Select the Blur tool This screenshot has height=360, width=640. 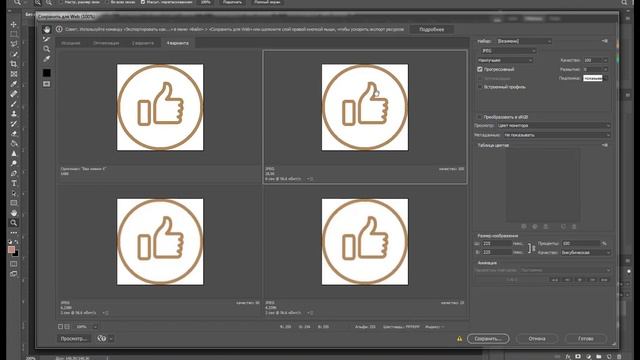point(13,153)
